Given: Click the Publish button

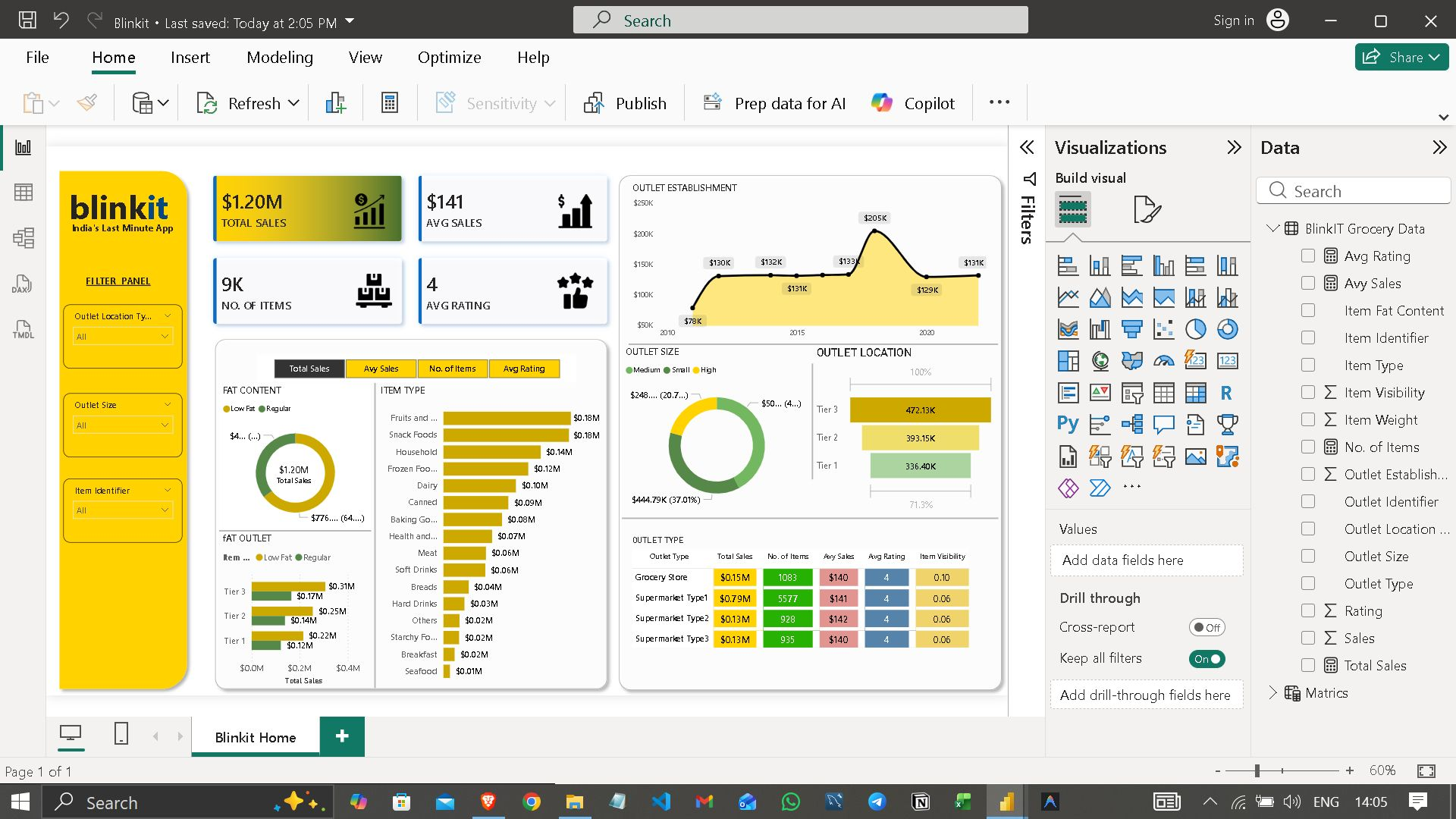Looking at the screenshot, I should click(x=626, y=103).
